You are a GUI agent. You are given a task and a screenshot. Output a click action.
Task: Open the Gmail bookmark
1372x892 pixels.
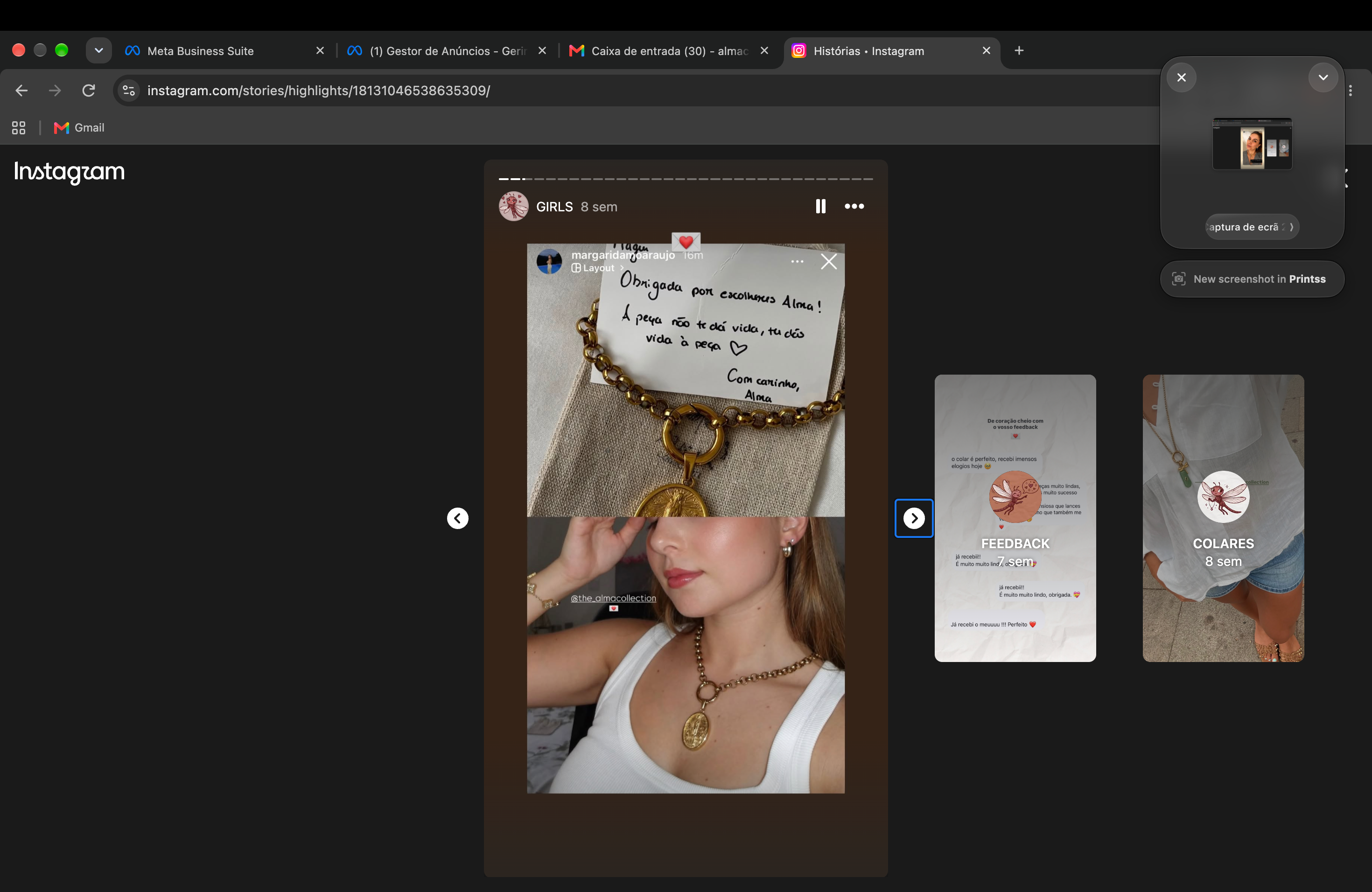79,128
